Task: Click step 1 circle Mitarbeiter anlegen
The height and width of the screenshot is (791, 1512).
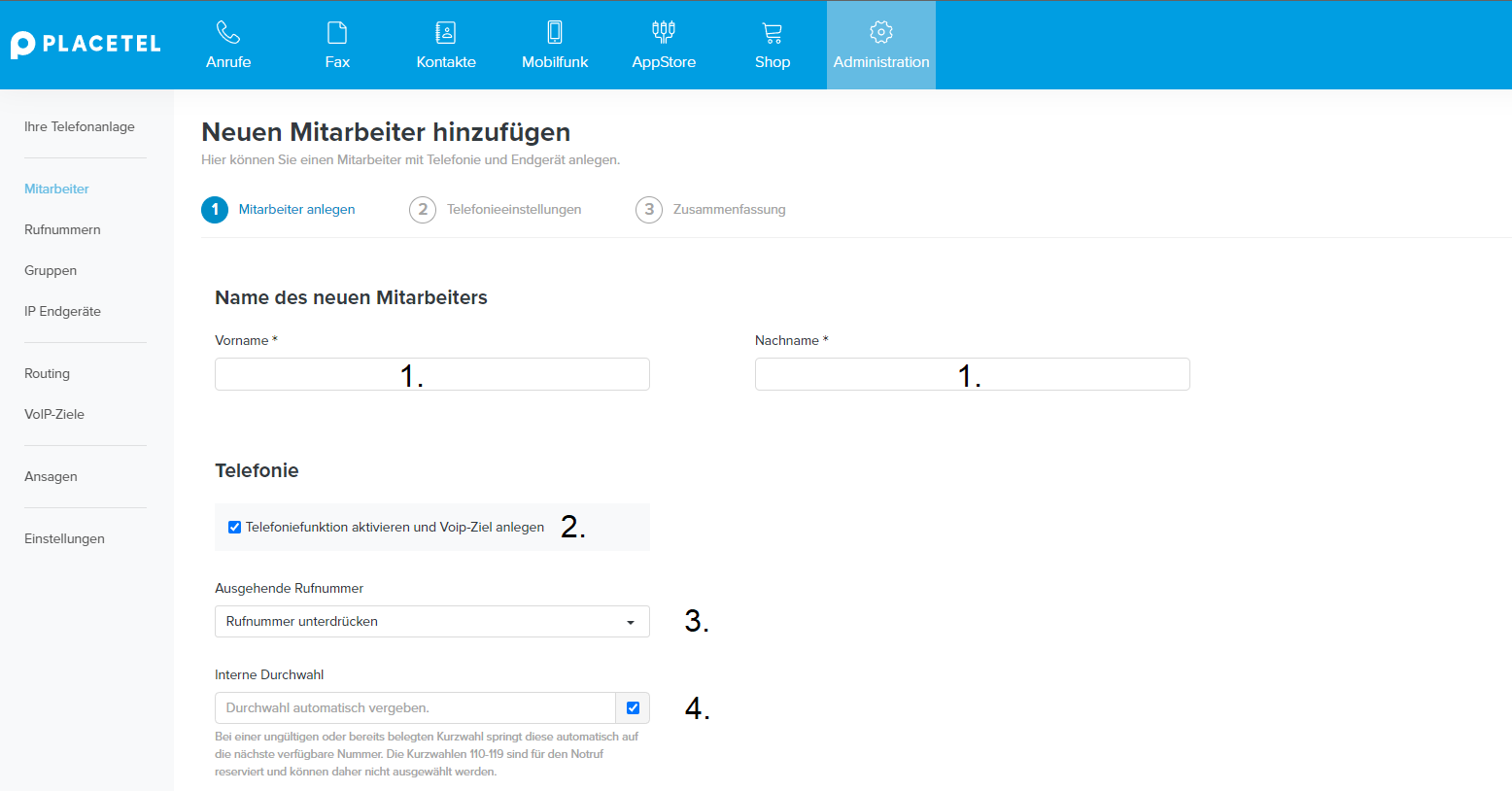Action: pos(215,210)
